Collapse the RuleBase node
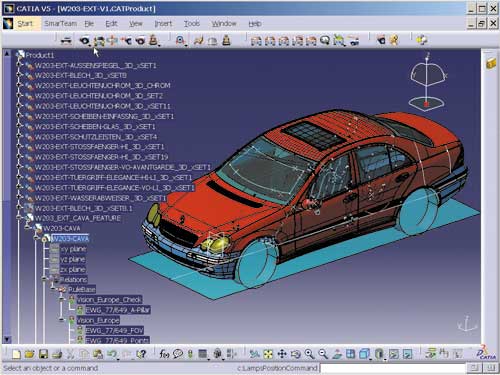This screenshot has width=500, height=375. (53, 289)
